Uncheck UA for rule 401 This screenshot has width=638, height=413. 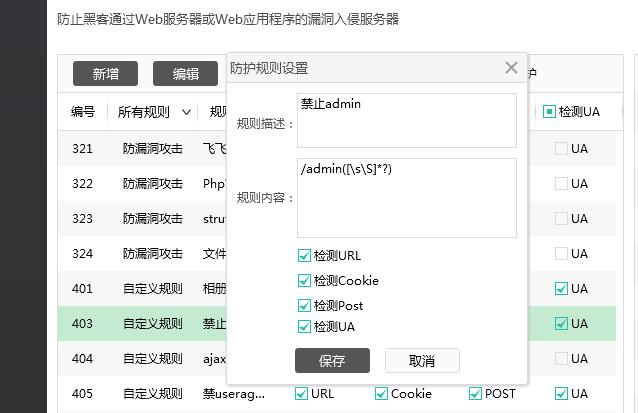(561, 289)
